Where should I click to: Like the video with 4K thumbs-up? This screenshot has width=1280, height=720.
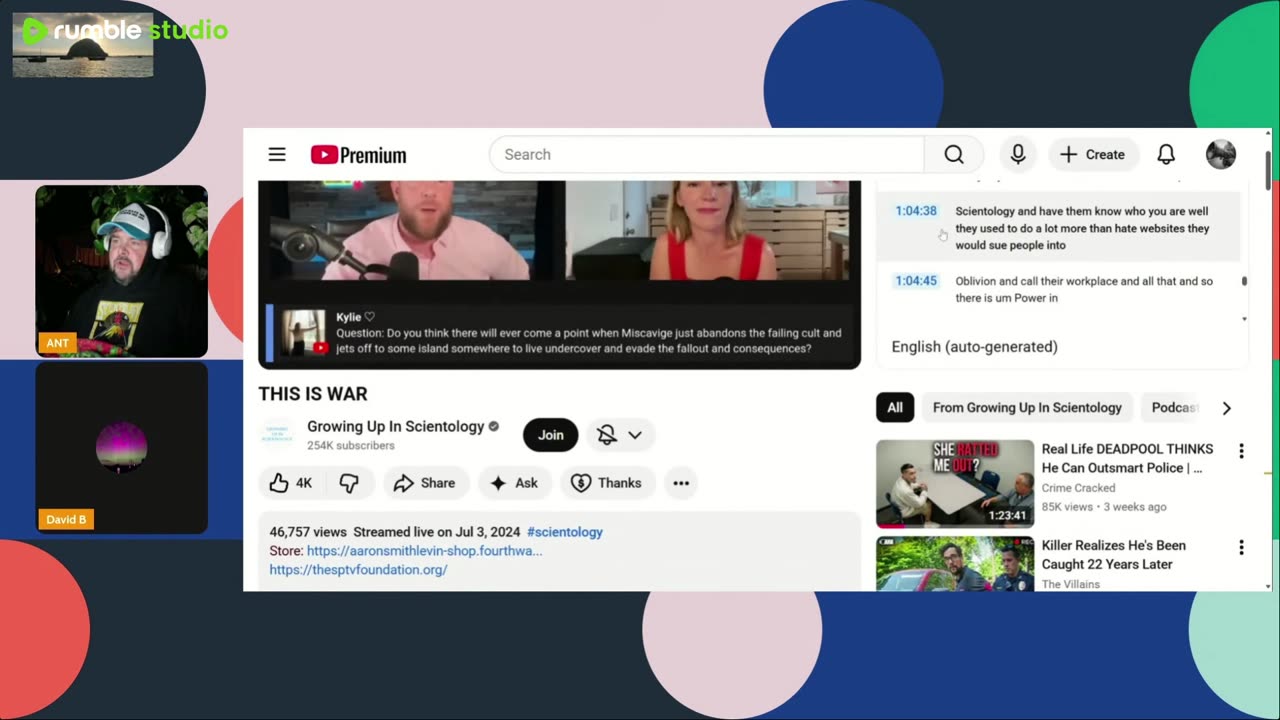coord(291,483)
